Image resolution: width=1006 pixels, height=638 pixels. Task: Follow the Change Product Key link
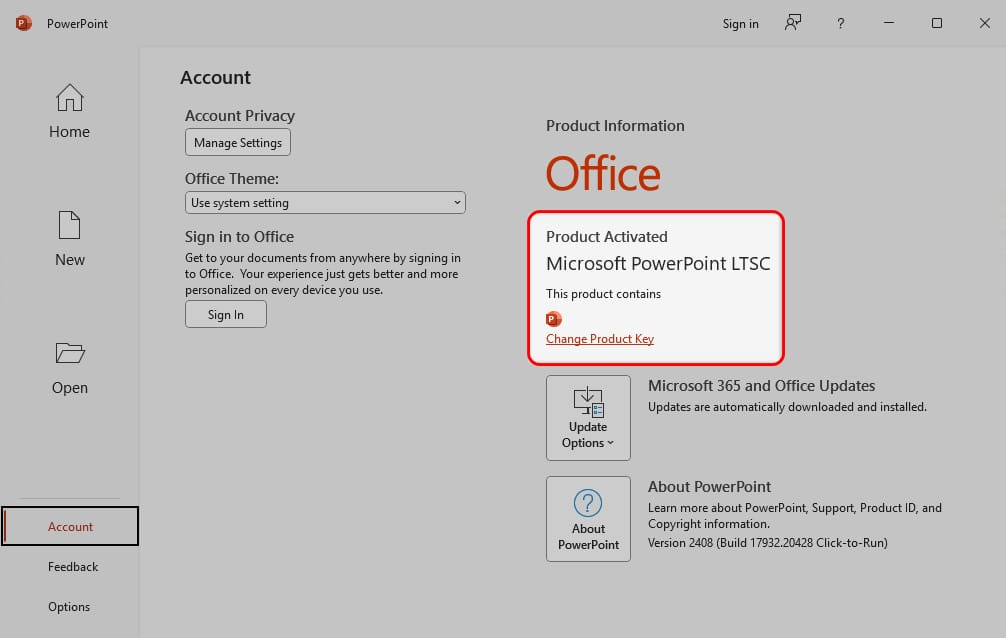pos(600,339)
